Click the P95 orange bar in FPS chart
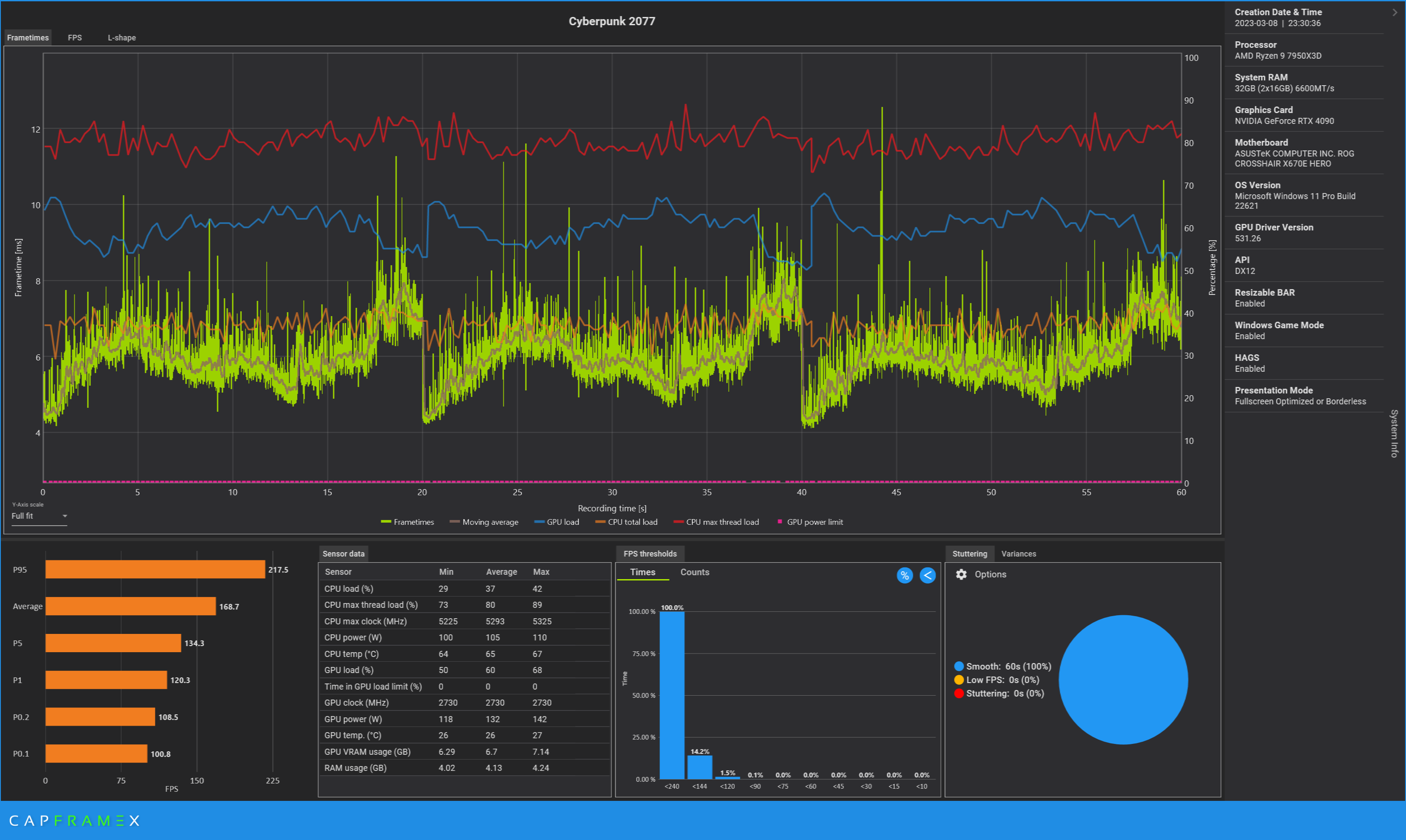The height and width of the screenshot is (840, 1406). (154, 570)
